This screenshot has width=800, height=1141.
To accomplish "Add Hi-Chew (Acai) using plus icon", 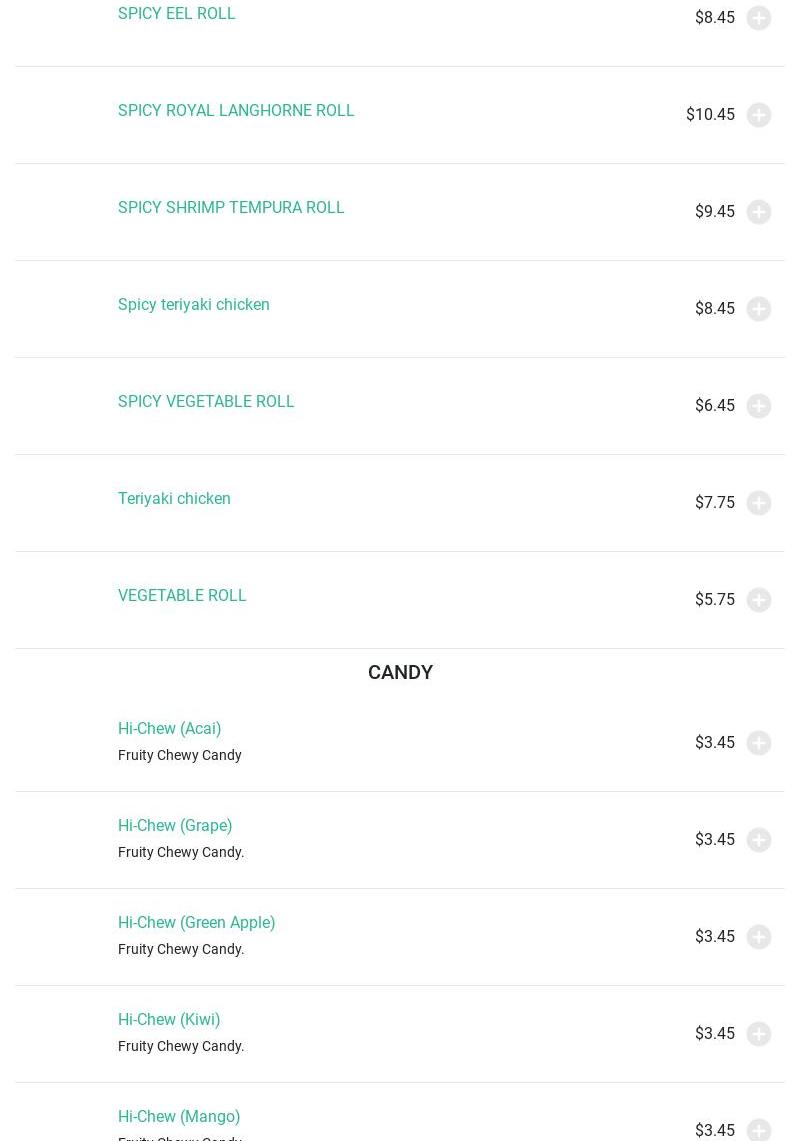I will coord(759,743).
